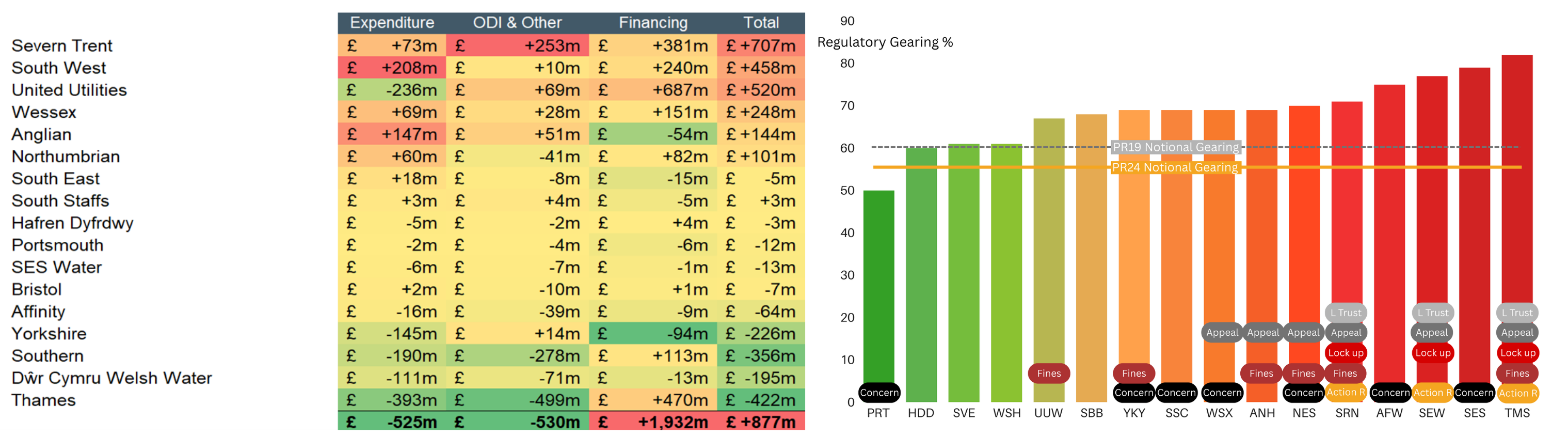Select the Northumbrian row label
The image size is (1568, 436).
[x=65, y=157]
